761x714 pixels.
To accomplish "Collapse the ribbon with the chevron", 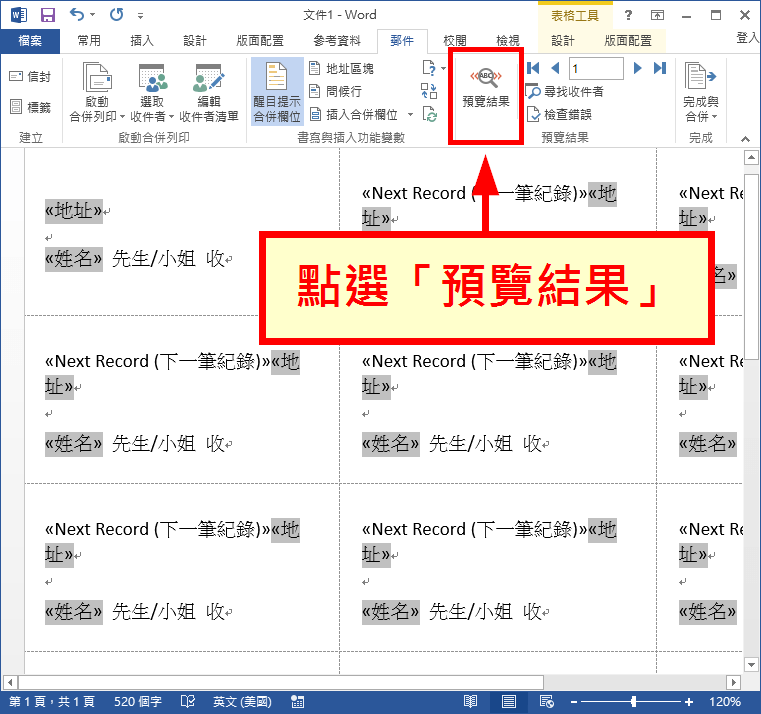I will click(x=745, y=139).
